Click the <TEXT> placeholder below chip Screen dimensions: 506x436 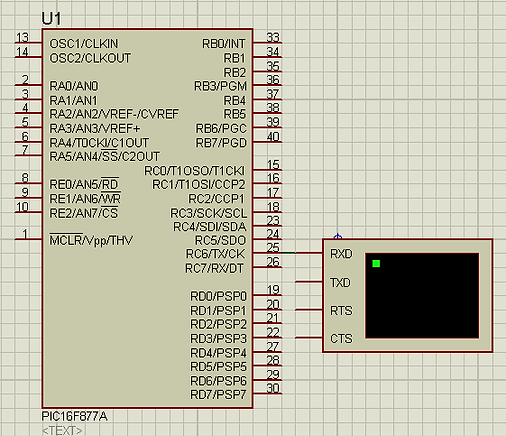(x=62, y=431)
